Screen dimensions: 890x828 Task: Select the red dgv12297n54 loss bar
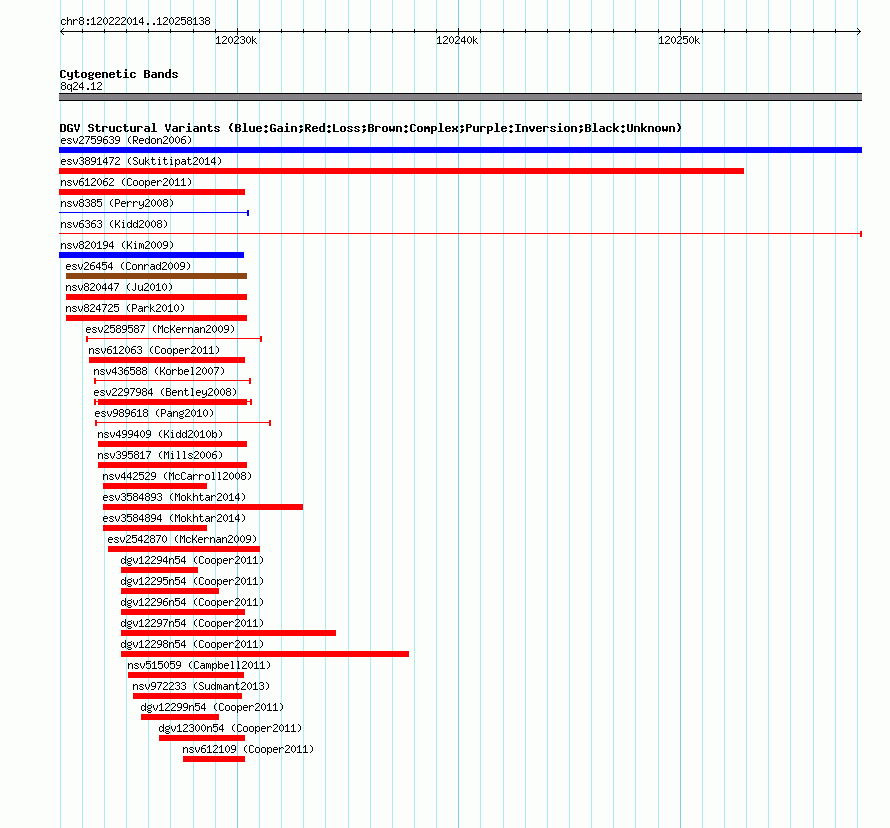[x=228, y=633]
